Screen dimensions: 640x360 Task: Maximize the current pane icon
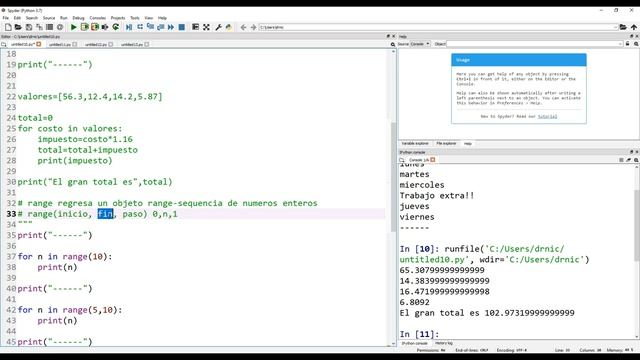(x=196, y=27)
